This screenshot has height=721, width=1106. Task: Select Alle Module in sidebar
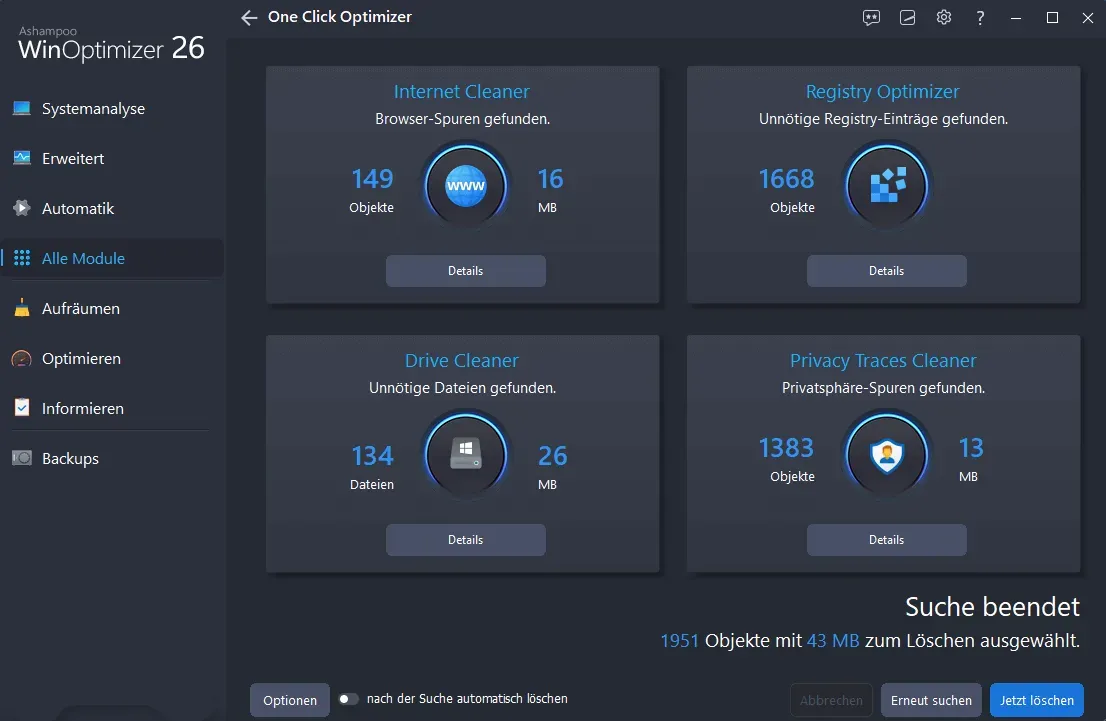pyautogui.click(x=113, y=258)
